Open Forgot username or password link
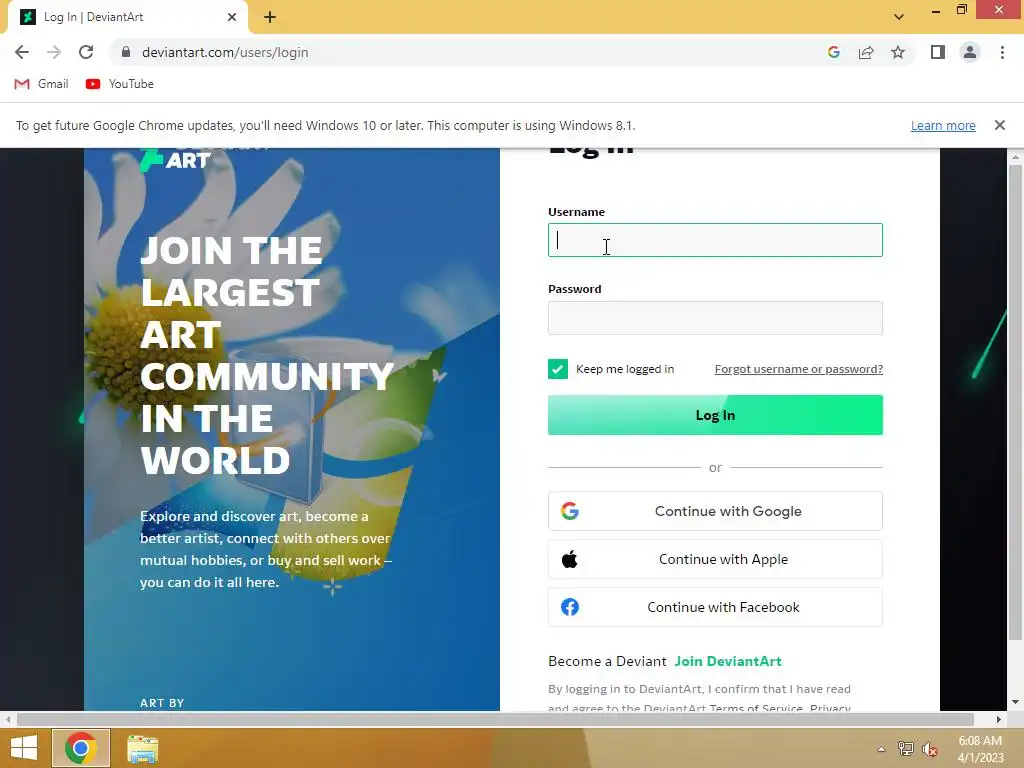 pyautogui.click(x=798, y=369)
